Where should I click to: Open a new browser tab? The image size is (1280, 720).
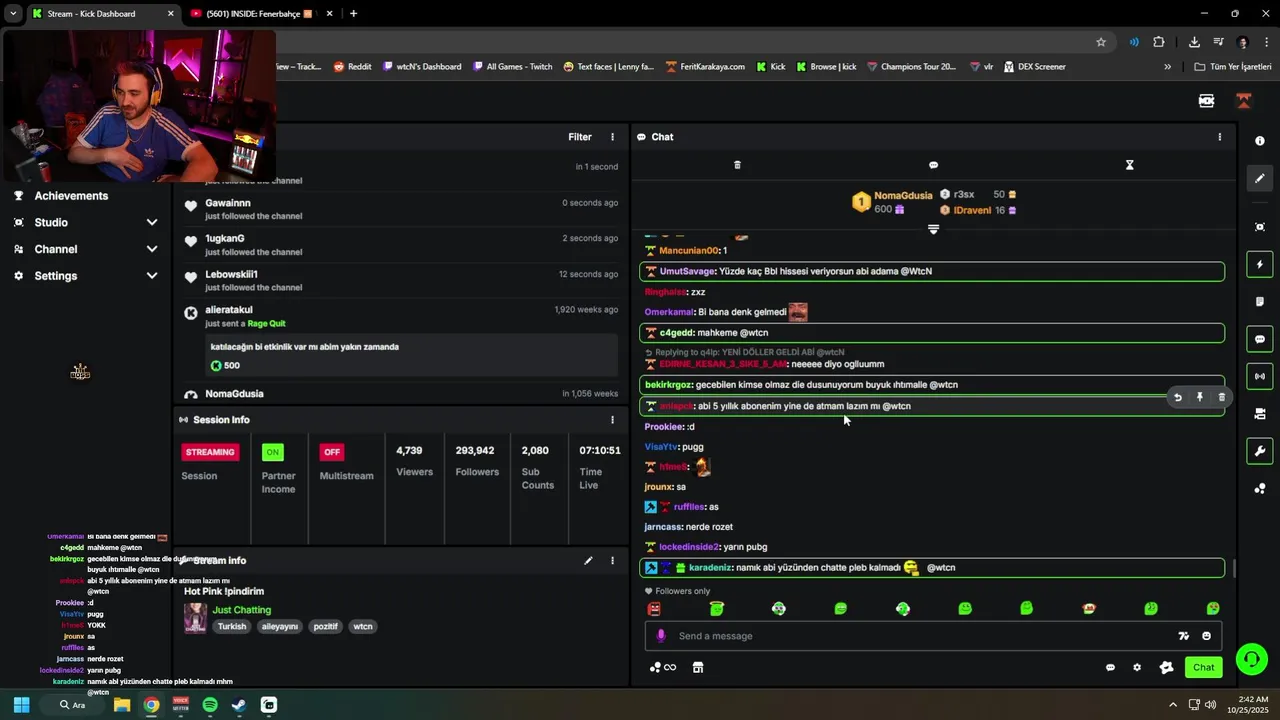click(x=353, y=14)
